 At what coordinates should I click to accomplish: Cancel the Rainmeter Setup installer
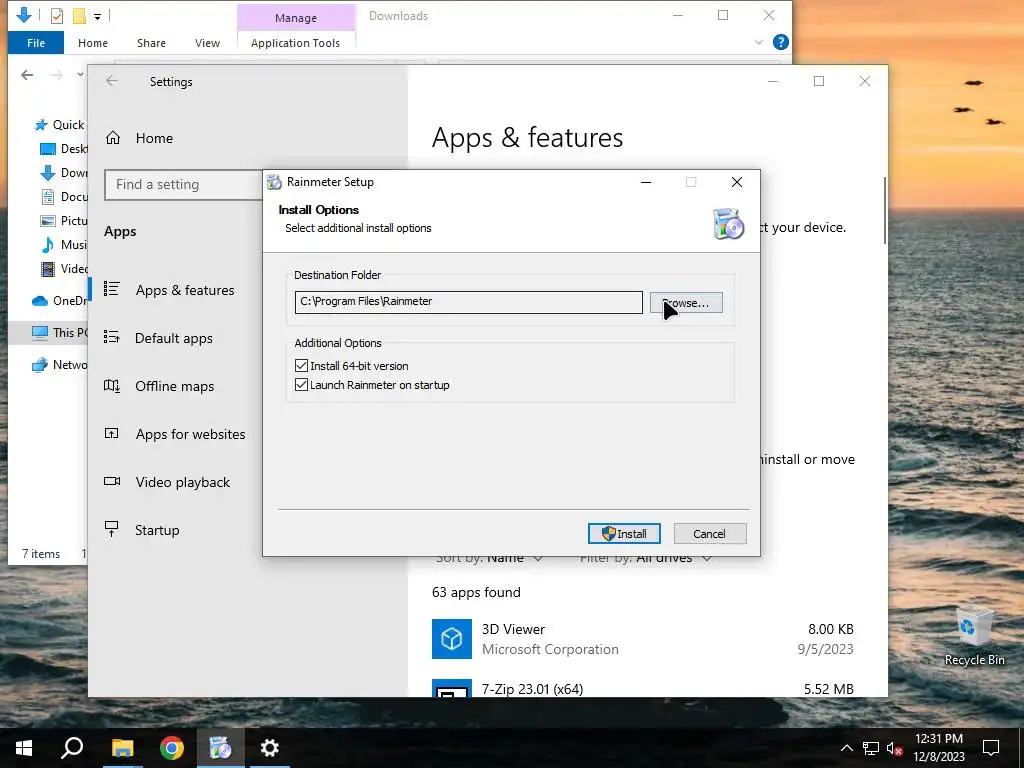[x=709, y=534]
